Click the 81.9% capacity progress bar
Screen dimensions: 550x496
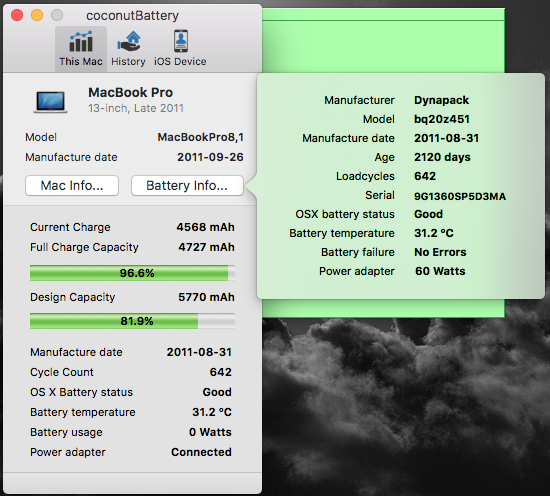tap(132, 321)
